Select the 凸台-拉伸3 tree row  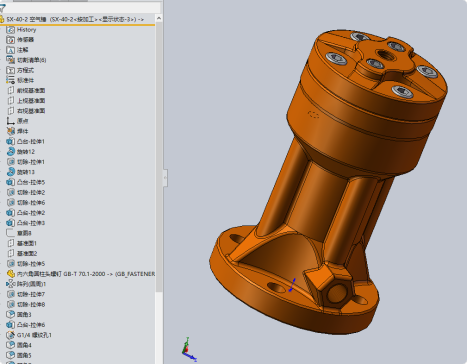(x=26, y=223)
